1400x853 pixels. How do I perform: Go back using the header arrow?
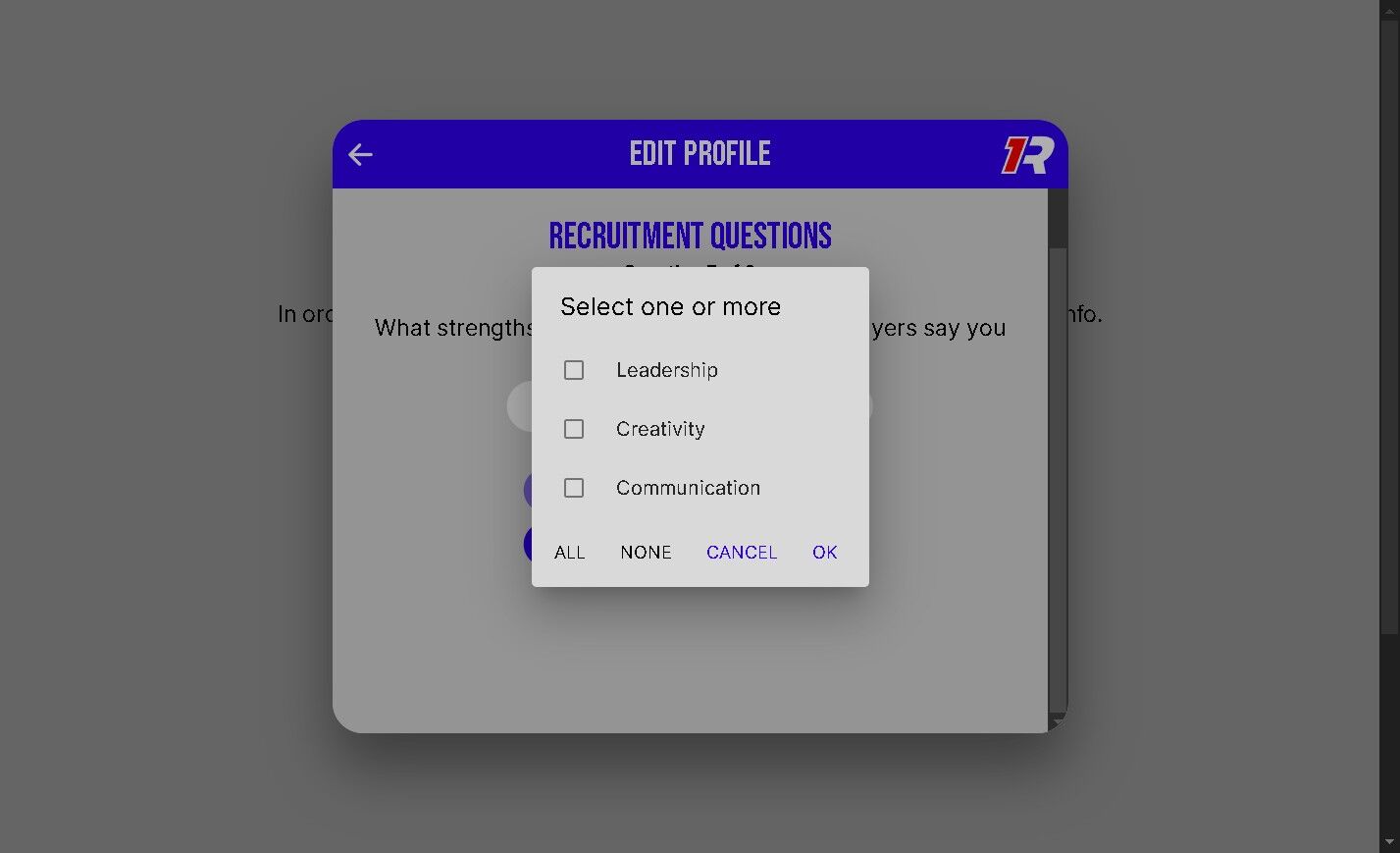point(360,154)
